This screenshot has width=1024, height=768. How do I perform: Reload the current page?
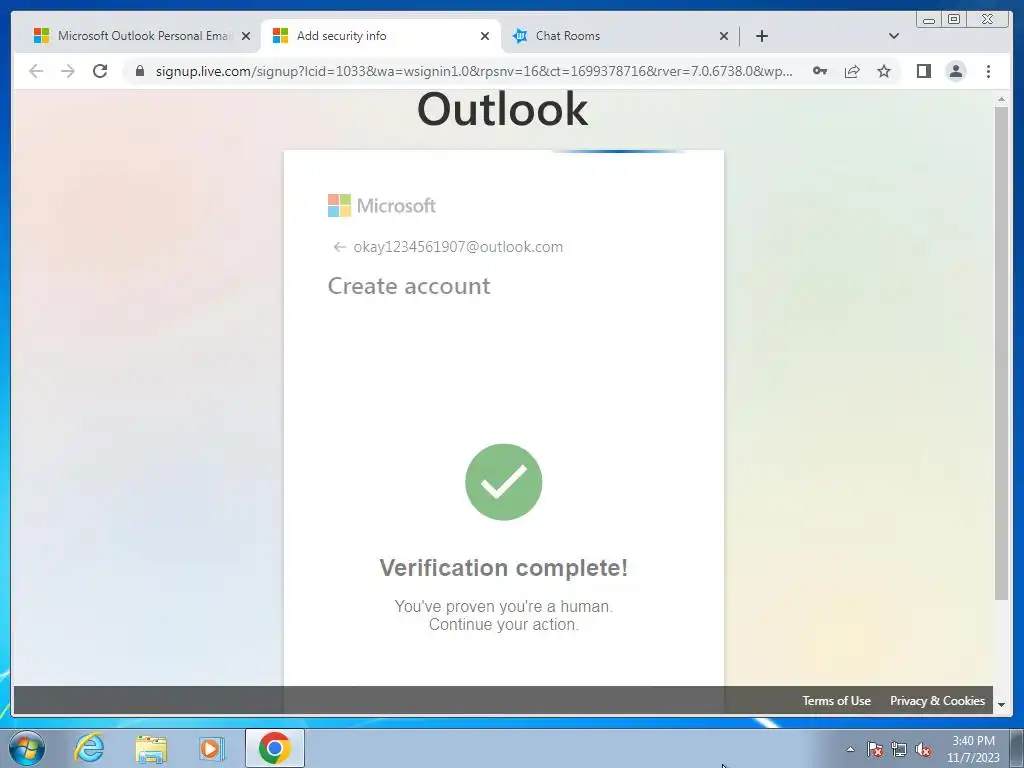pos(100,71)
